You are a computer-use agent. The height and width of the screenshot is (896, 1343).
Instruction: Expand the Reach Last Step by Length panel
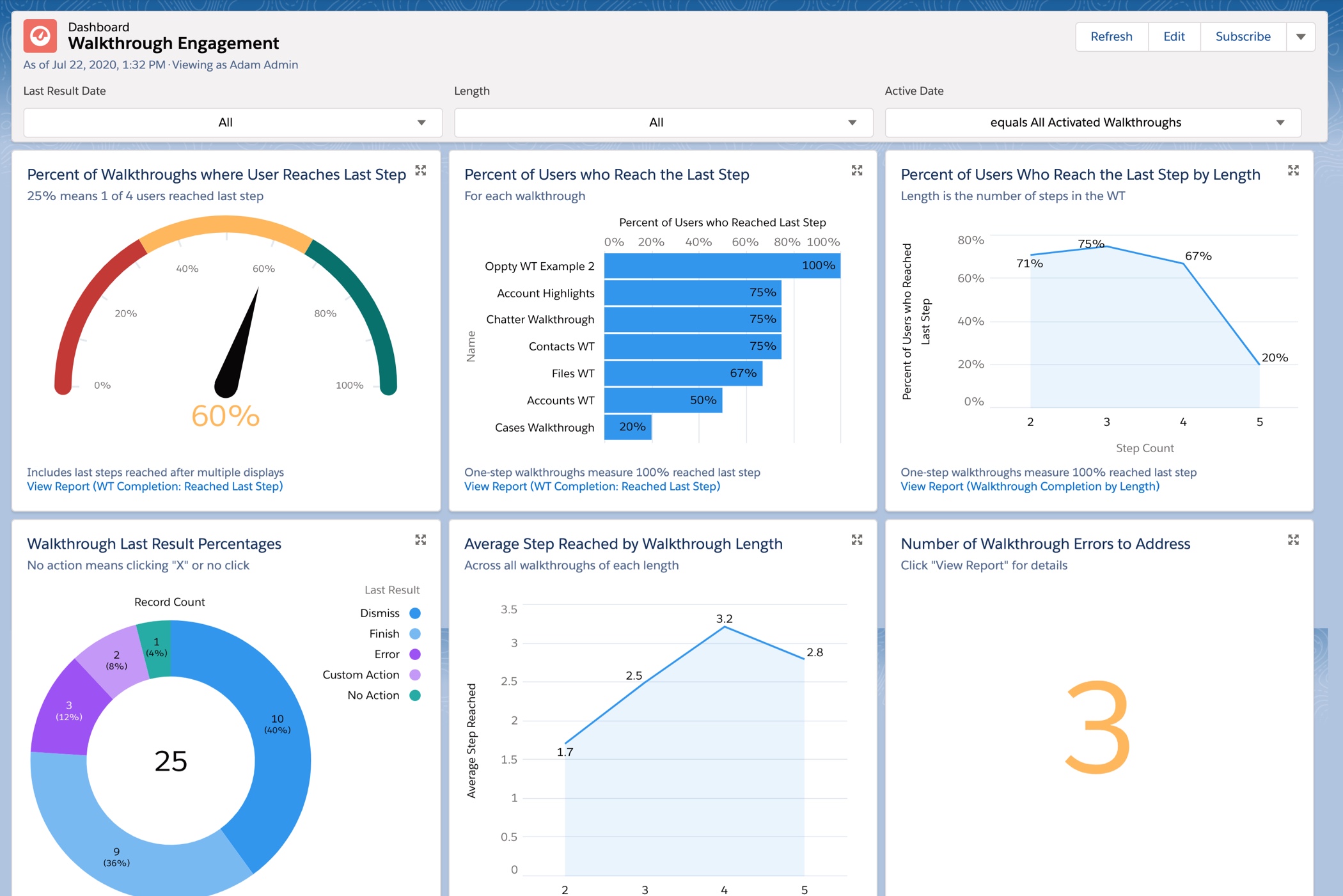(x=1294, y=171)
